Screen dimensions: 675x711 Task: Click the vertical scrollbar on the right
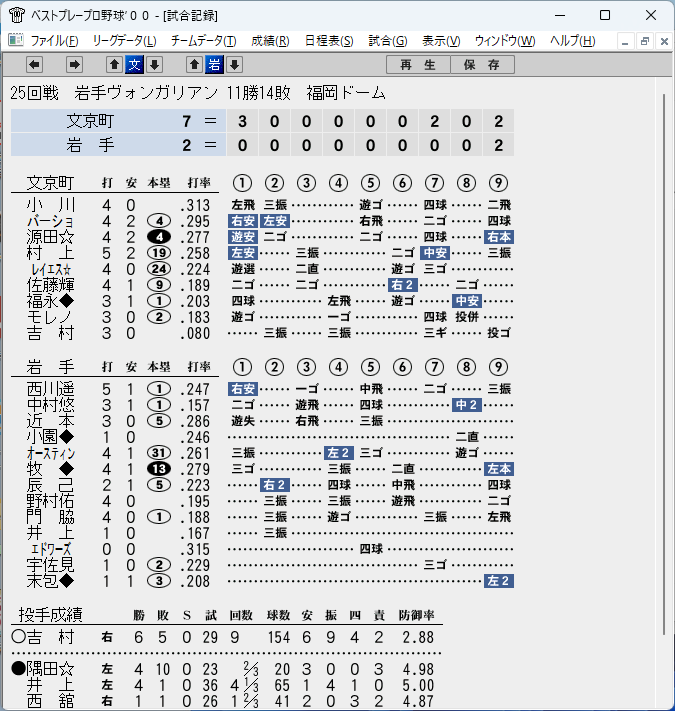664,363
